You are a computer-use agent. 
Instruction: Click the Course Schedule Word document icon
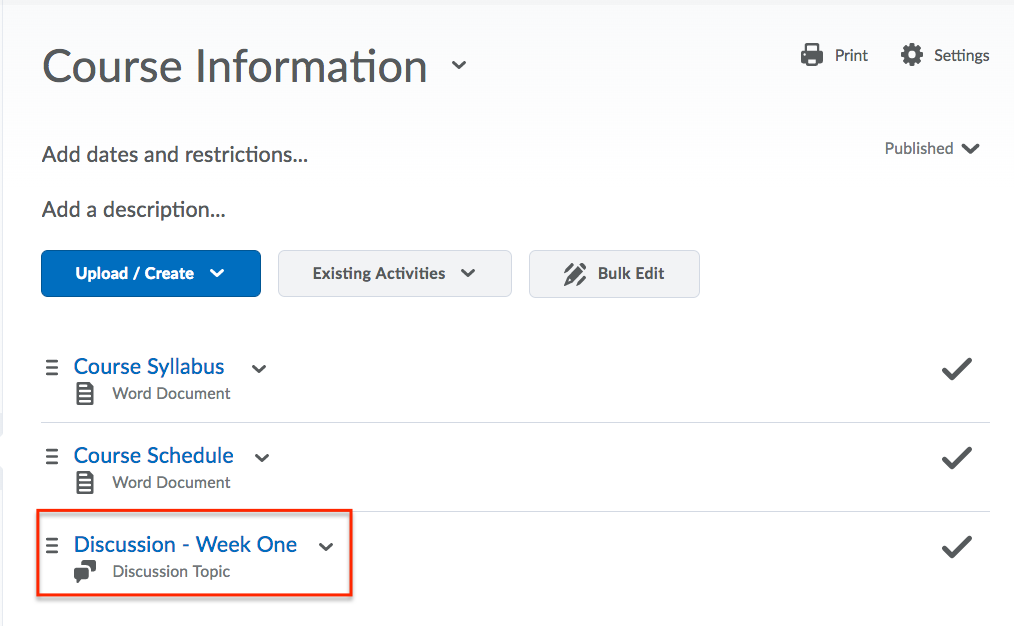tap(86, 483)
